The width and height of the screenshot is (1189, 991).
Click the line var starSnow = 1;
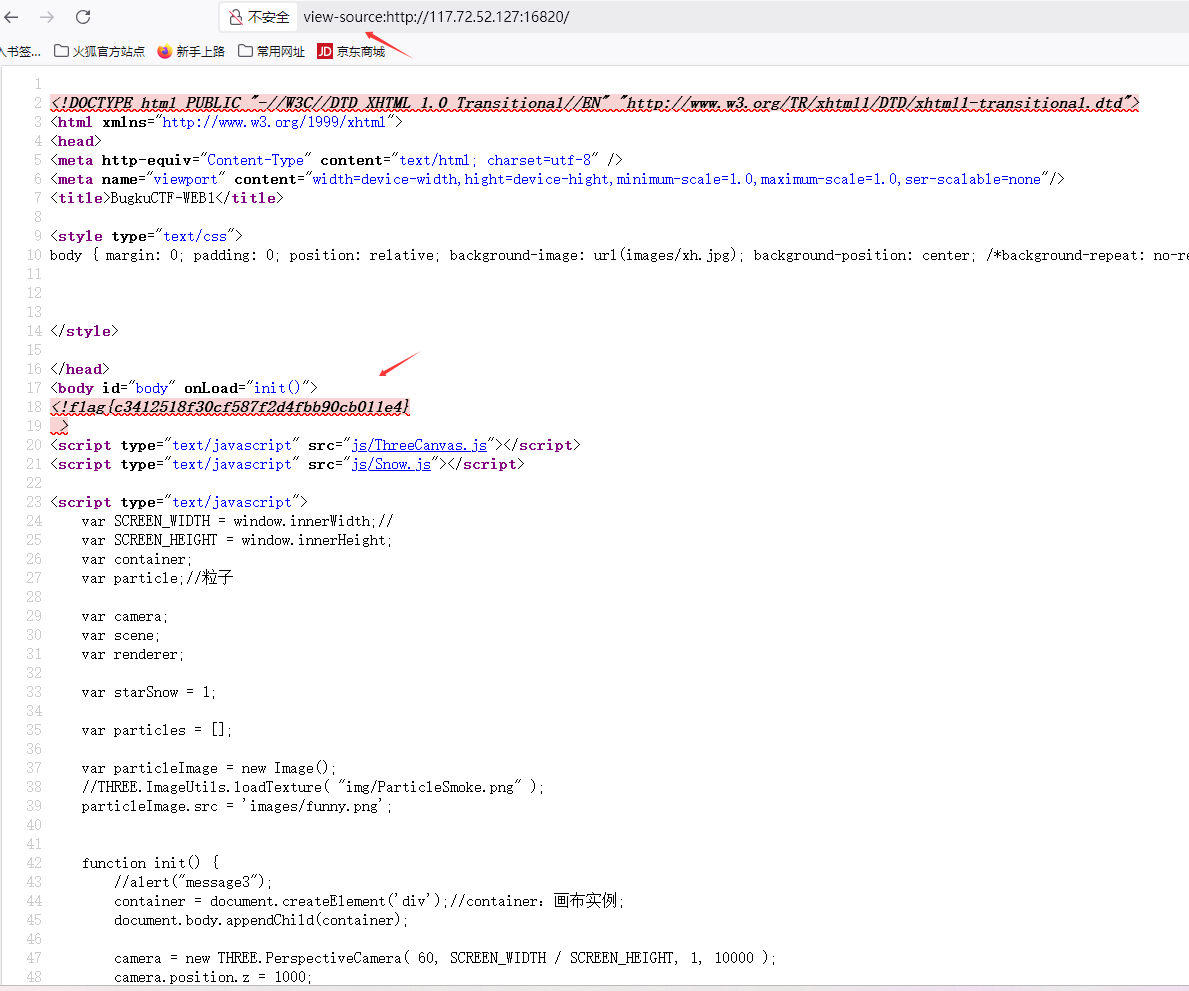click(x=149, y=692)
